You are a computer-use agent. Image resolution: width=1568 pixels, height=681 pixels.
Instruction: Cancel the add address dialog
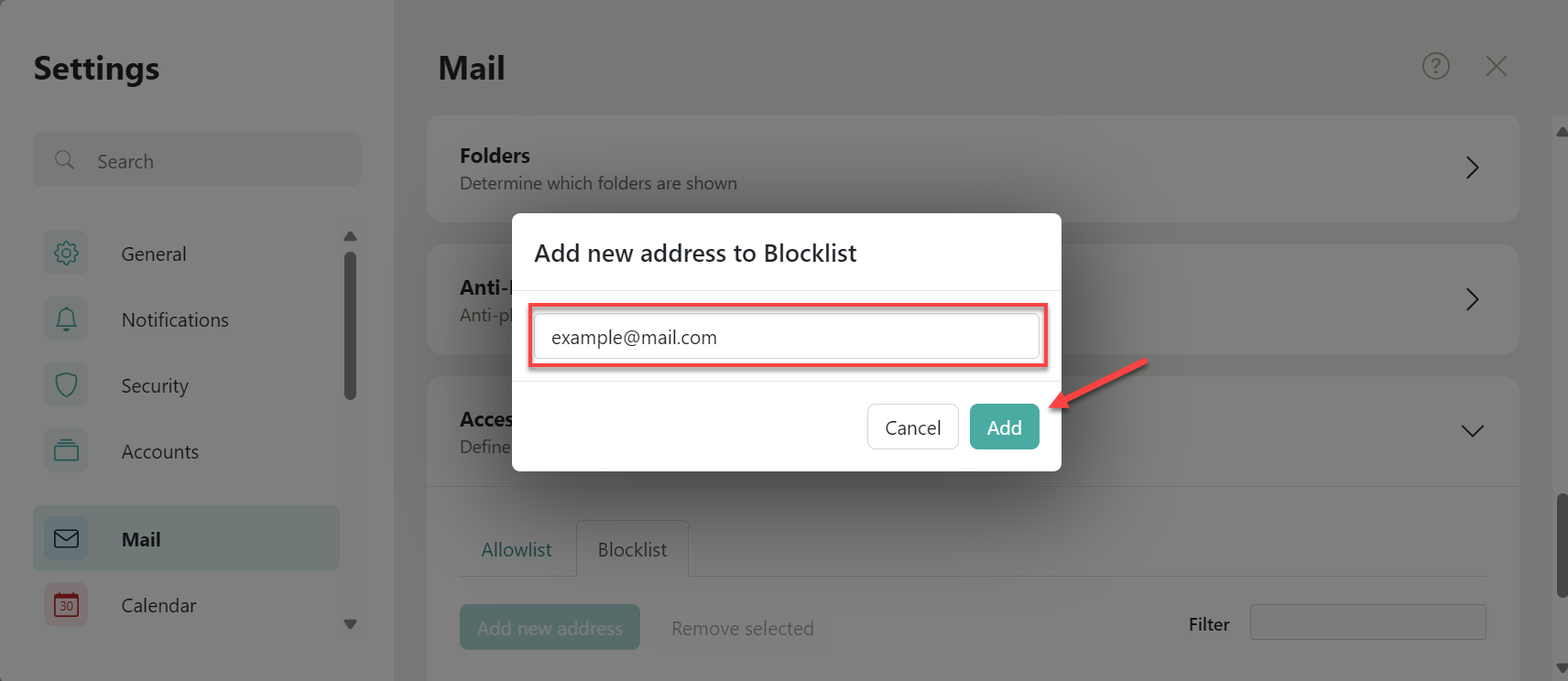coord(912,427)
